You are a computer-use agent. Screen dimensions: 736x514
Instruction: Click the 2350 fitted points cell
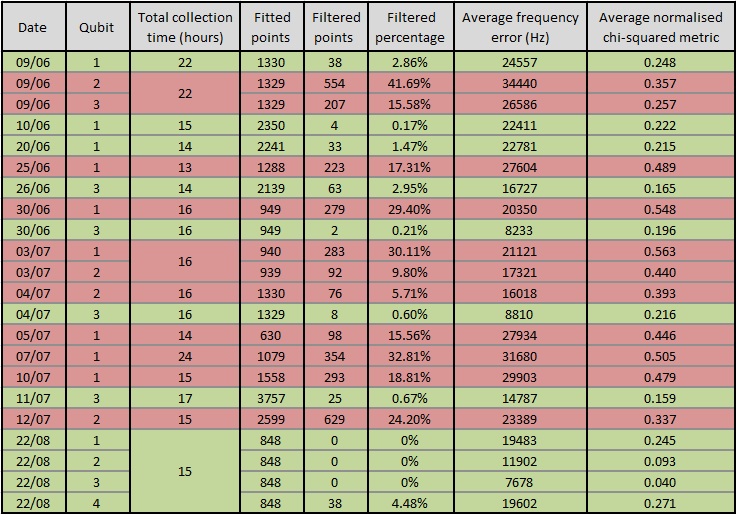[x=271, y=127]
